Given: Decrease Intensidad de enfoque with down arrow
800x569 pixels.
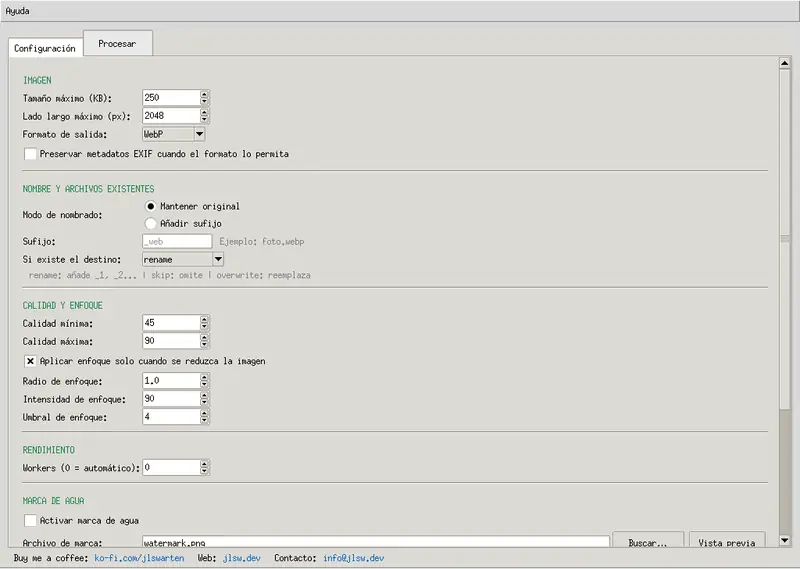Looking at the screenshot, I should 205,403.
